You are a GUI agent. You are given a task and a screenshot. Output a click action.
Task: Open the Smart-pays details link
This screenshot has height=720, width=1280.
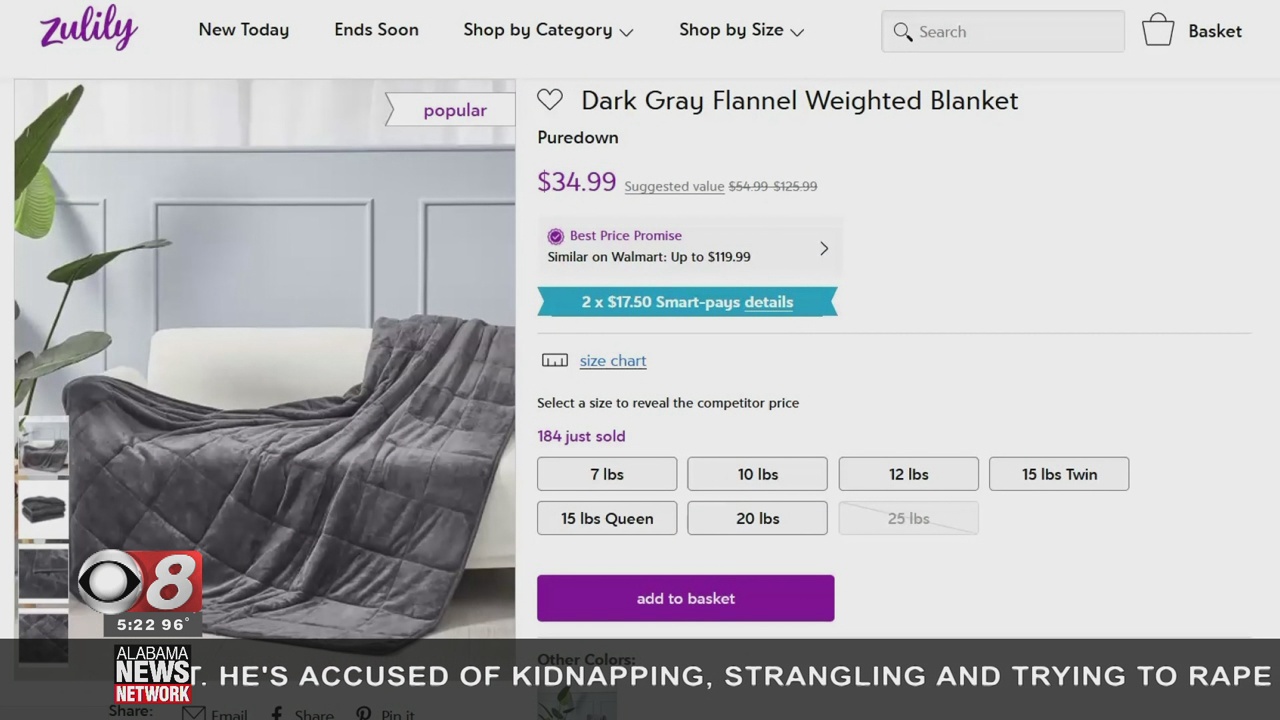768,302
